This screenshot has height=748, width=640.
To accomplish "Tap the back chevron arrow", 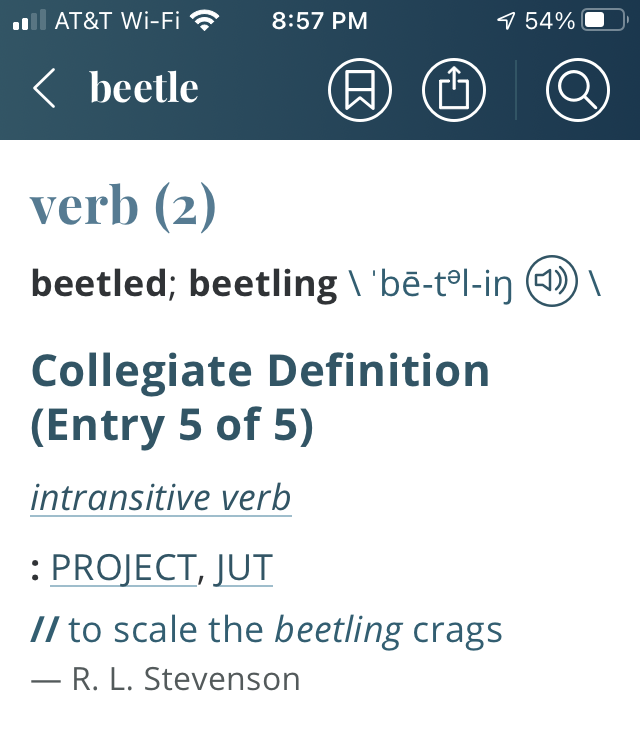I will [x=44, y=88].
